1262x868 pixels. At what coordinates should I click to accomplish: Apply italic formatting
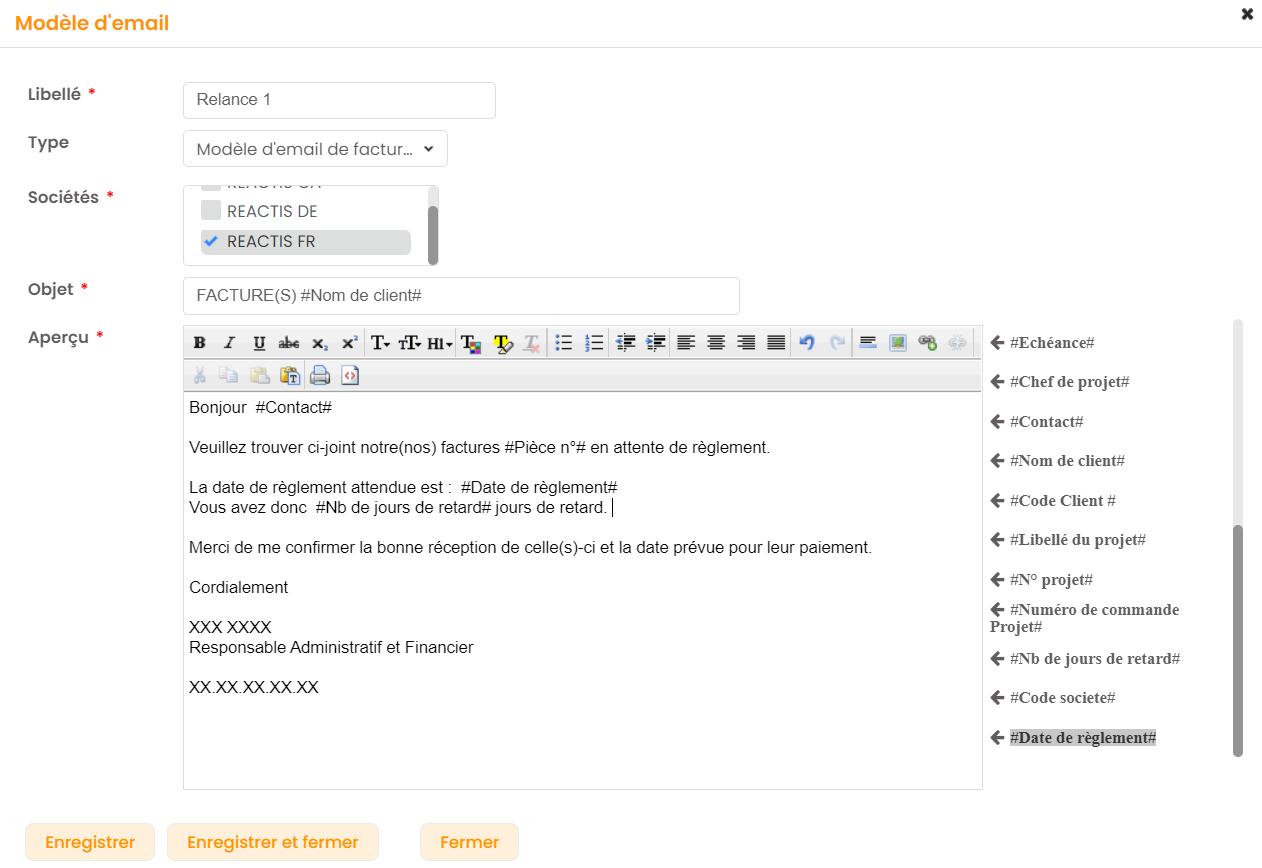tap(229, 343)
